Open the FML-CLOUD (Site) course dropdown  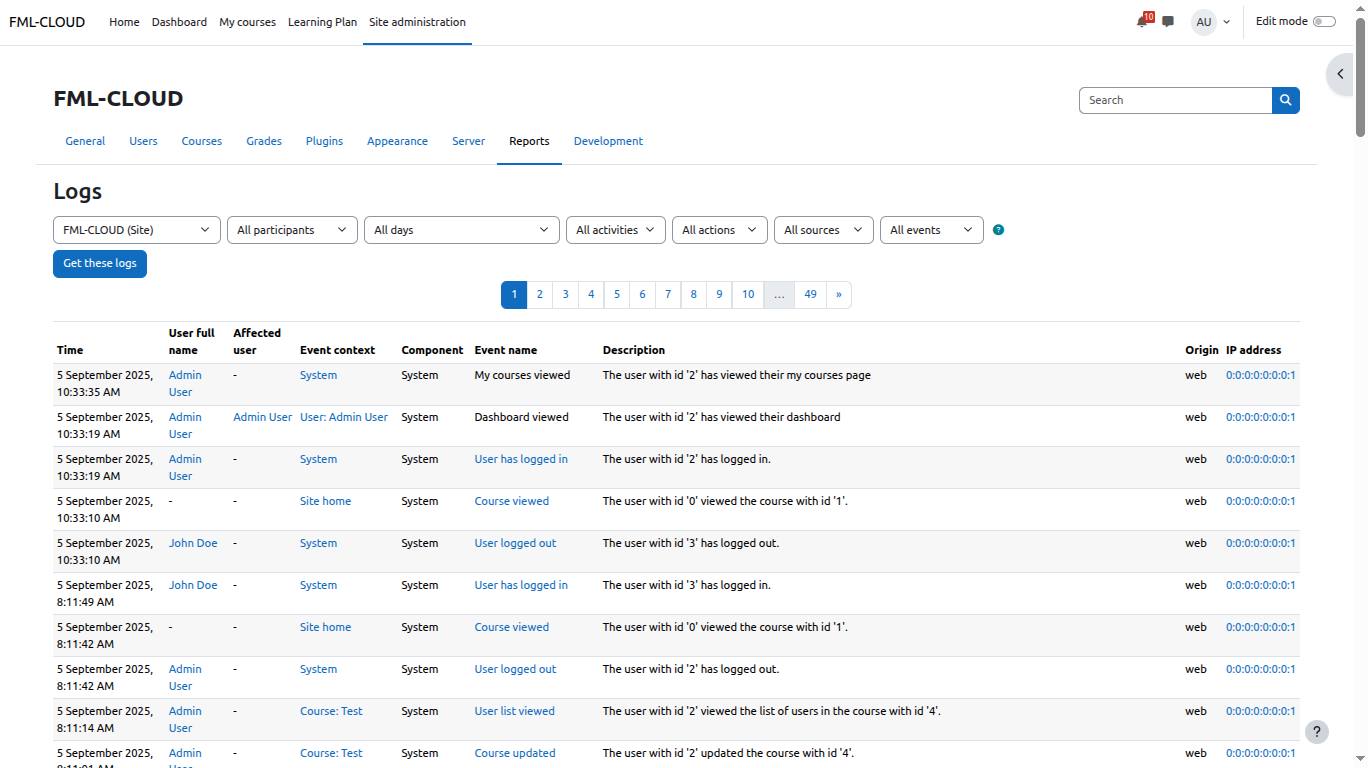pos(137,230)
